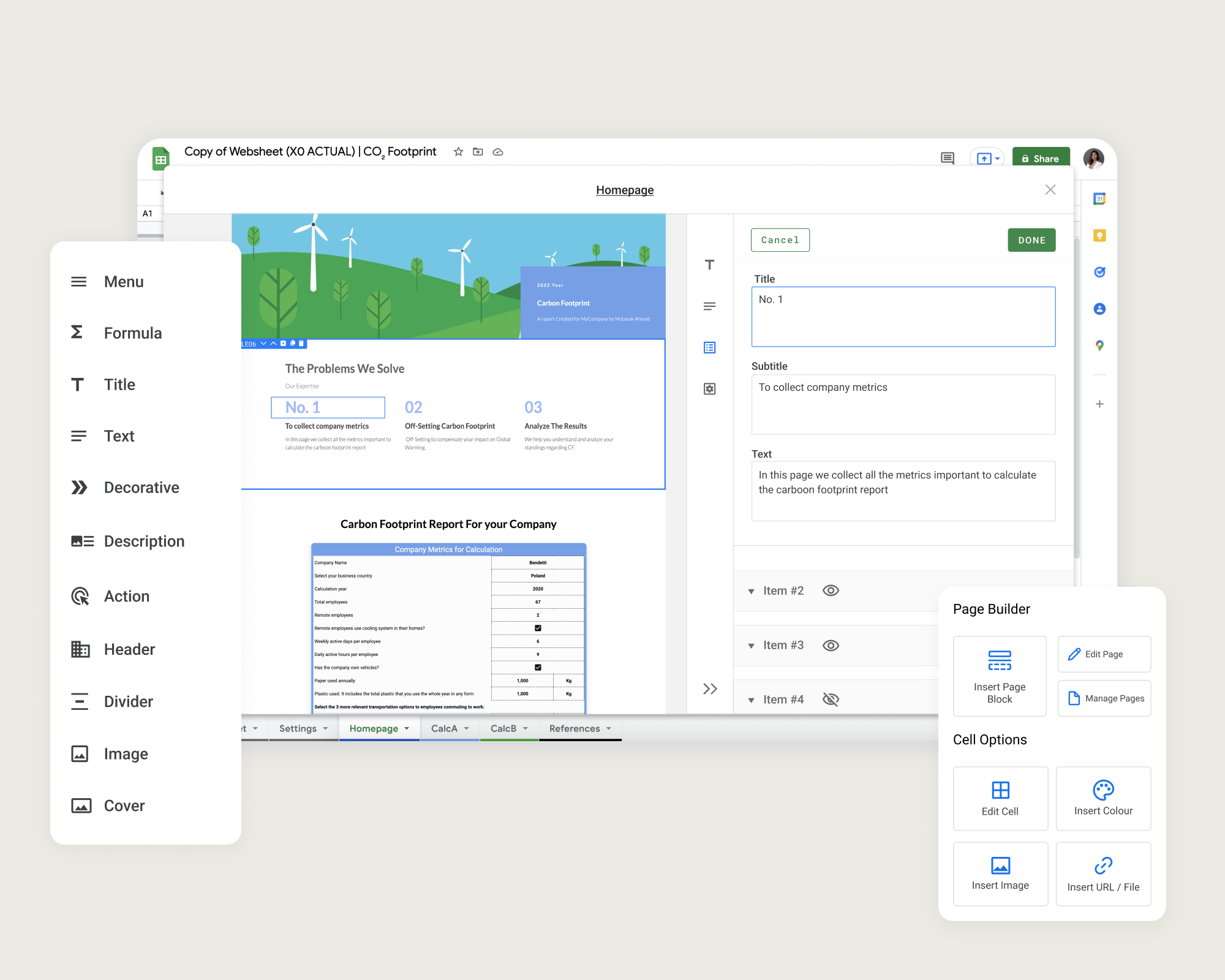Switch to the CalcA sheet tab

coord(444,729)
